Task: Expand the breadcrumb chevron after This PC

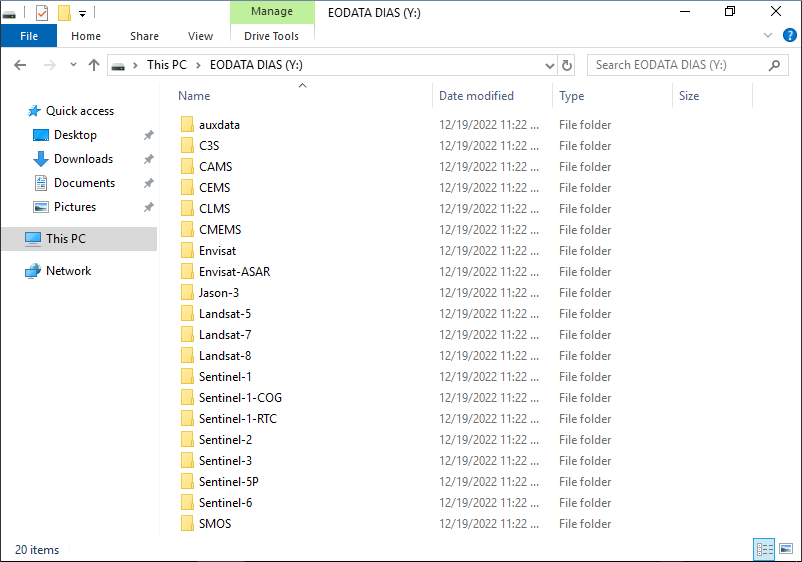Action: (198, 65)
